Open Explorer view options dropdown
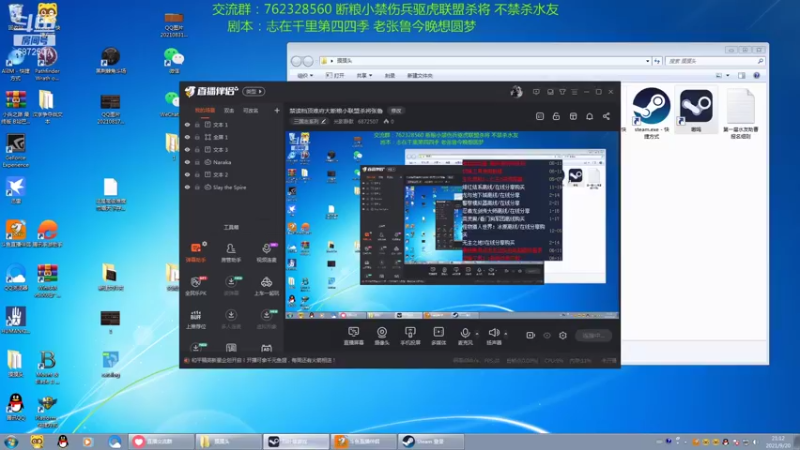 [x=728, y=76]
